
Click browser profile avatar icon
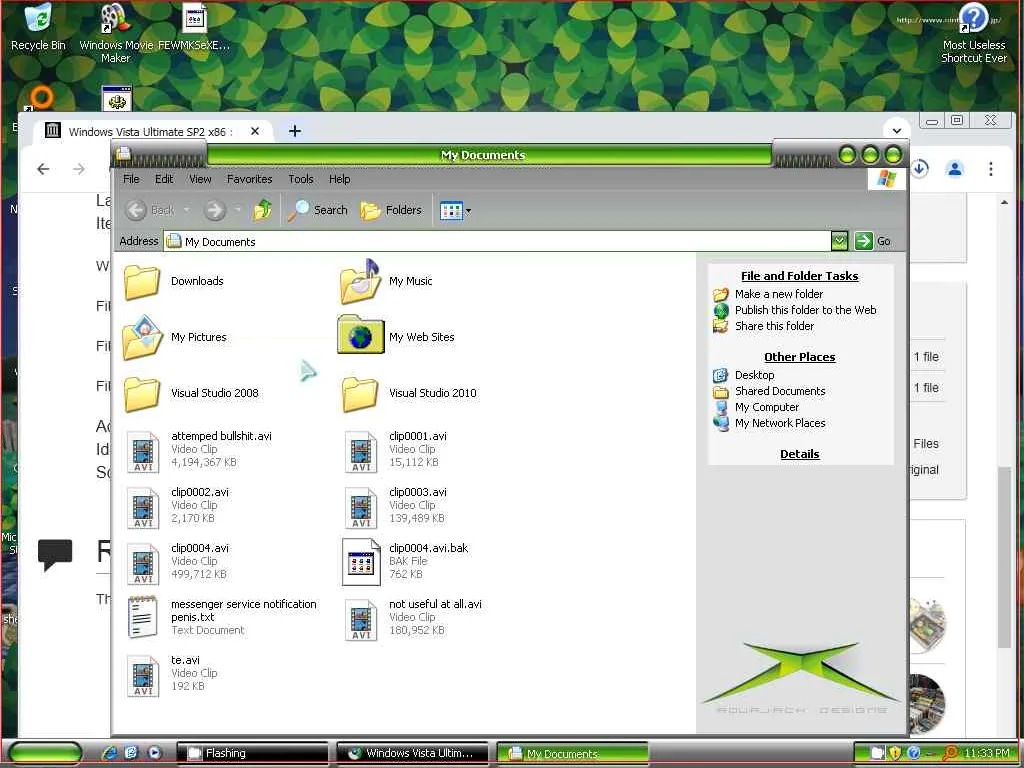(955, 169)
